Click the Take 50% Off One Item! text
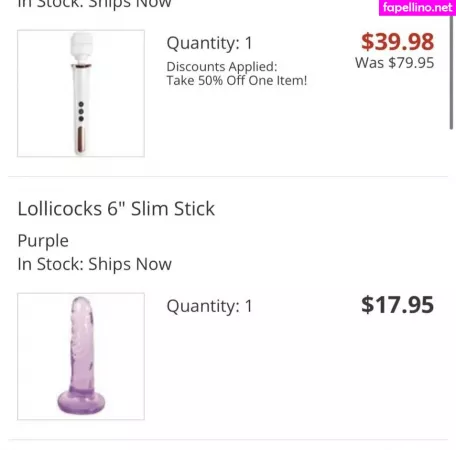The image size is (456, 450). 237,81
